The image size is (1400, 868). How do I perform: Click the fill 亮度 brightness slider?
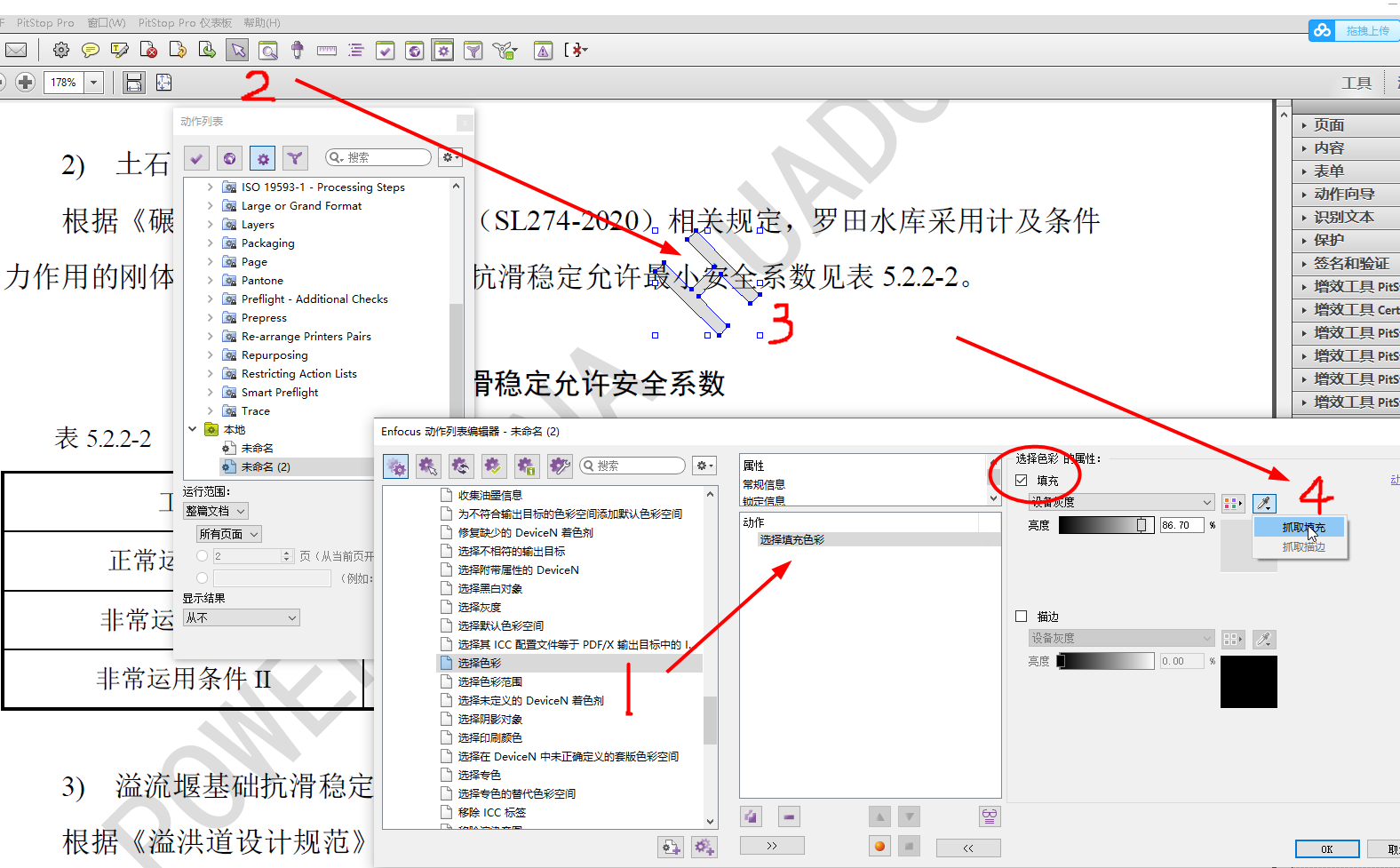coord(1106,526)
